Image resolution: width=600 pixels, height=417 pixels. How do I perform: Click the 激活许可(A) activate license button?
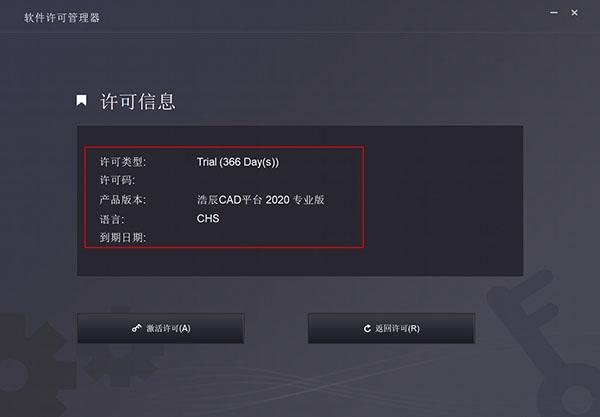161,328
